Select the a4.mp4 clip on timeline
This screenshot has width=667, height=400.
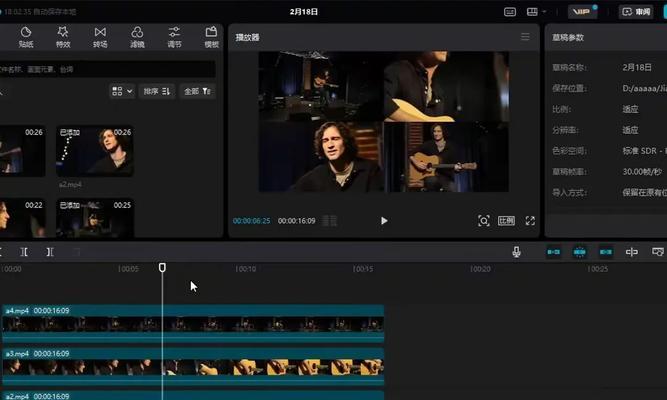point(193,323)
